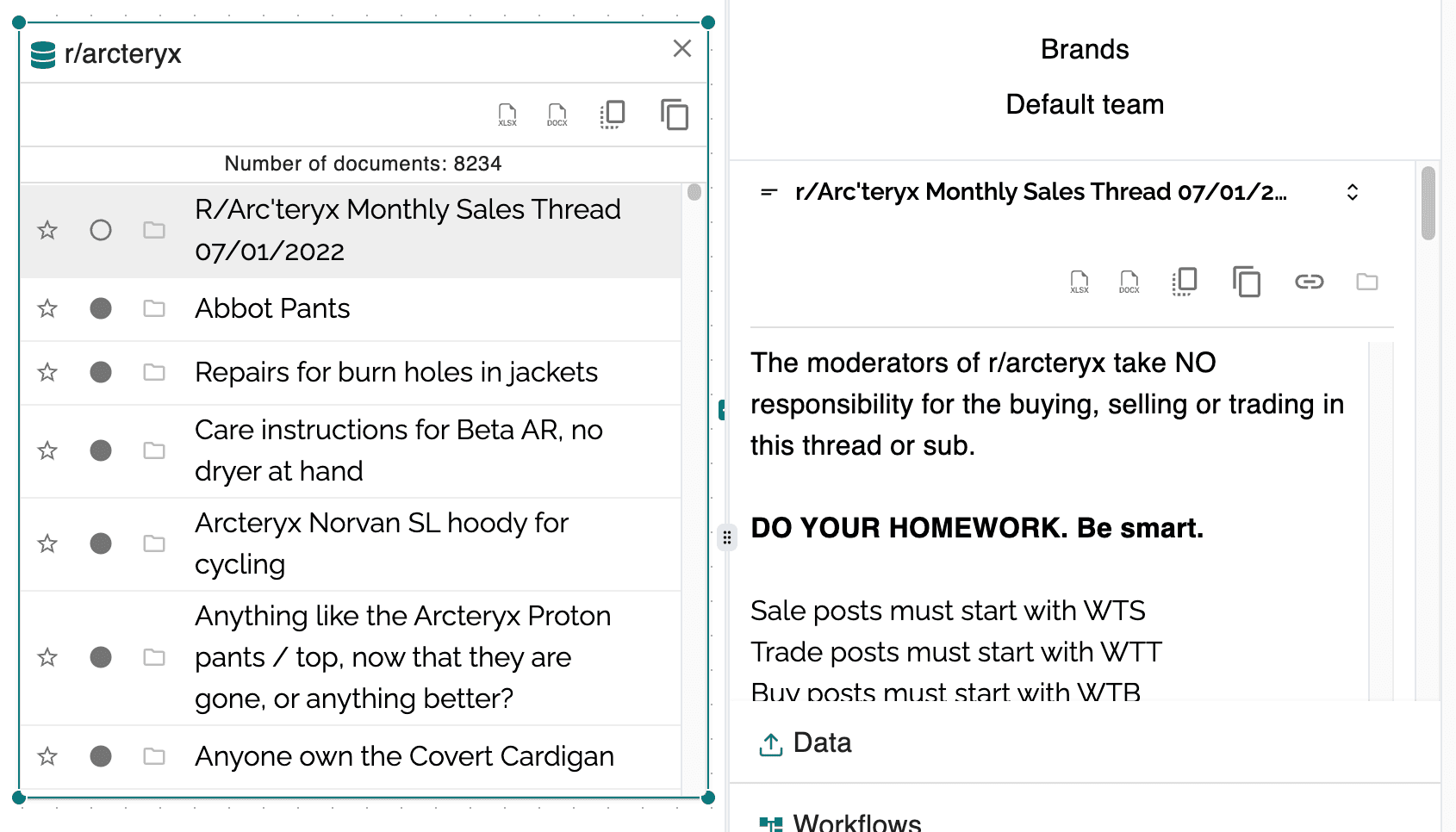Click Trade posts must start with WTT
Image resolution: width=1456 pixels, height=832 pixels.
click(x=956, y=652)
